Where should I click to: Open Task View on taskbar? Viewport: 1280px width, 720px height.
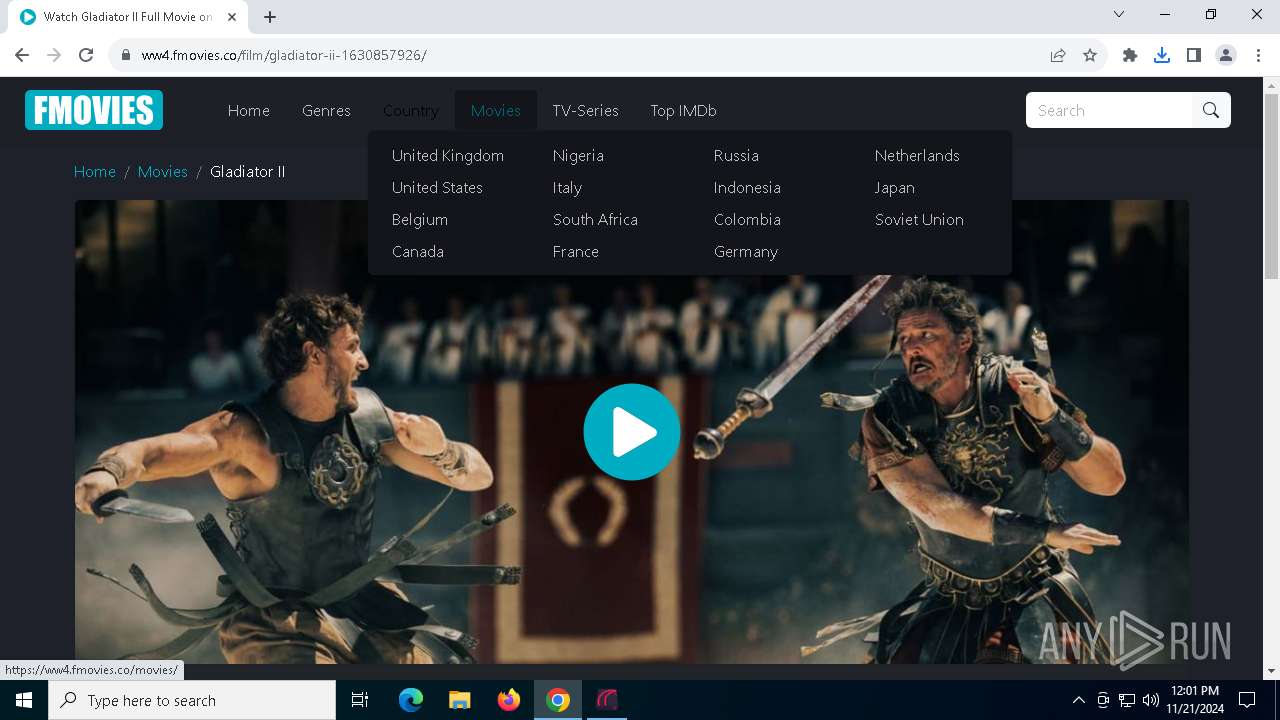360,700
